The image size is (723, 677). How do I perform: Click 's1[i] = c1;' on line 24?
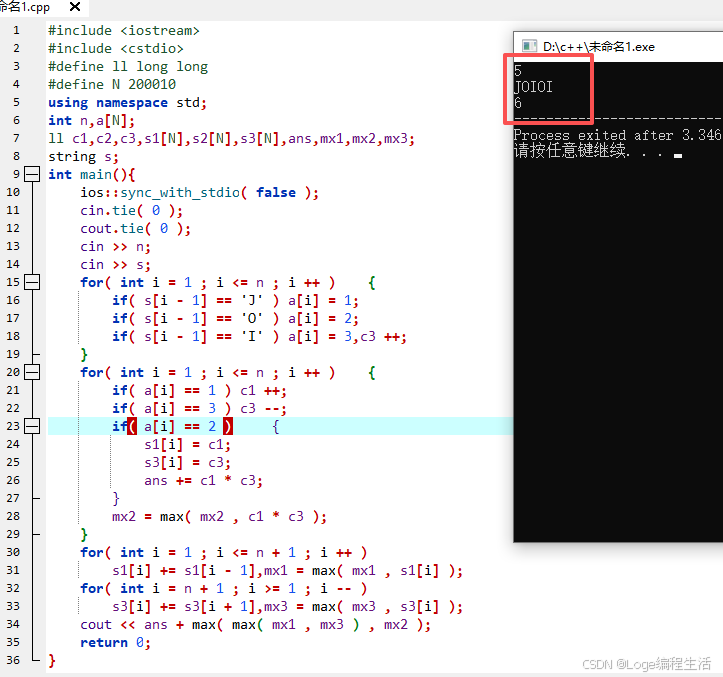(187, 445)
